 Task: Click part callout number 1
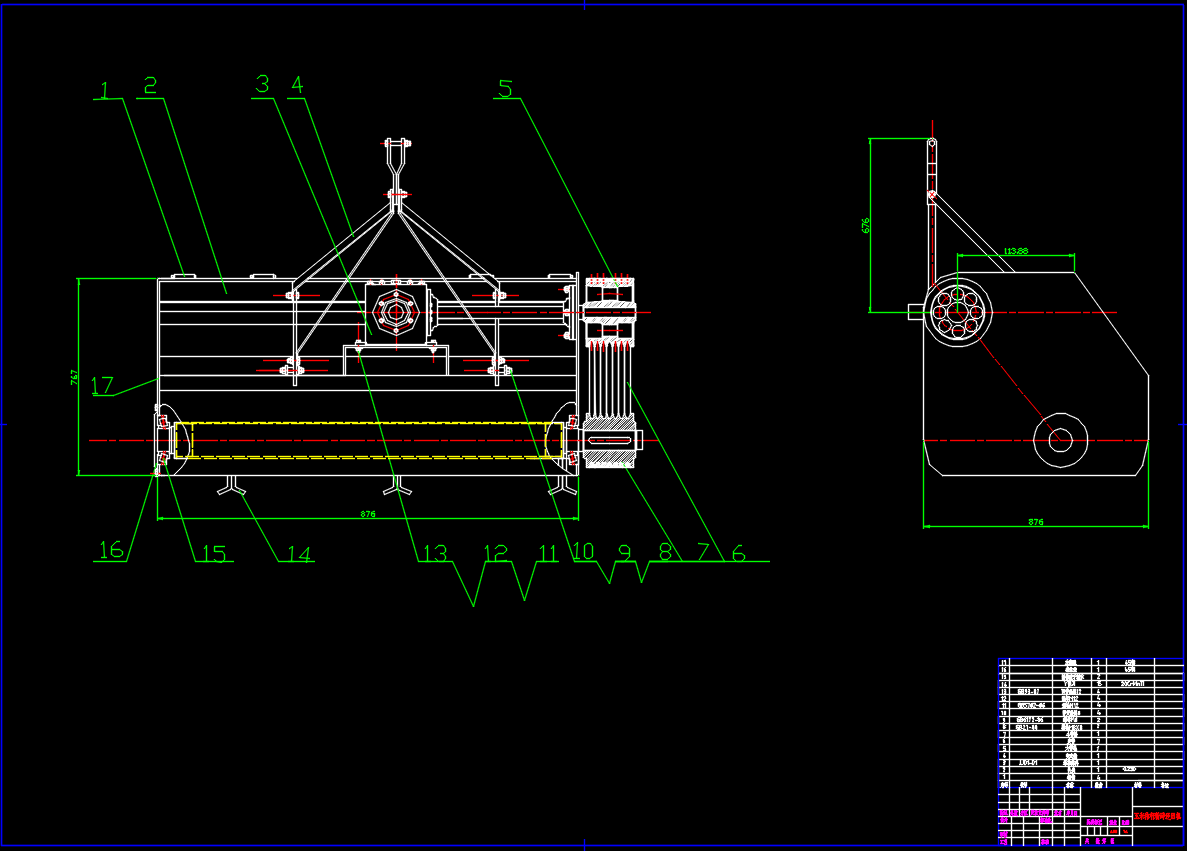click(103, 89)
